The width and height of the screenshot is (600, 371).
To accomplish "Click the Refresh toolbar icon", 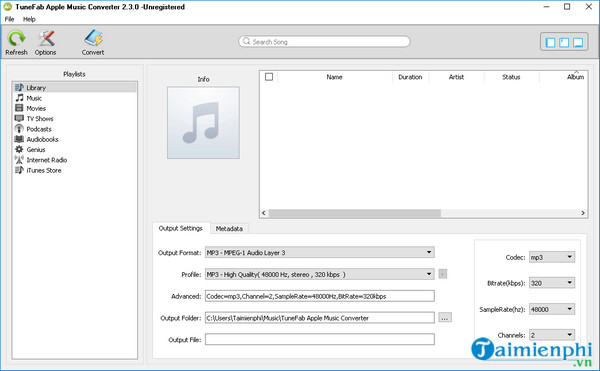I will pyautogui.click(x=16, y=39).
